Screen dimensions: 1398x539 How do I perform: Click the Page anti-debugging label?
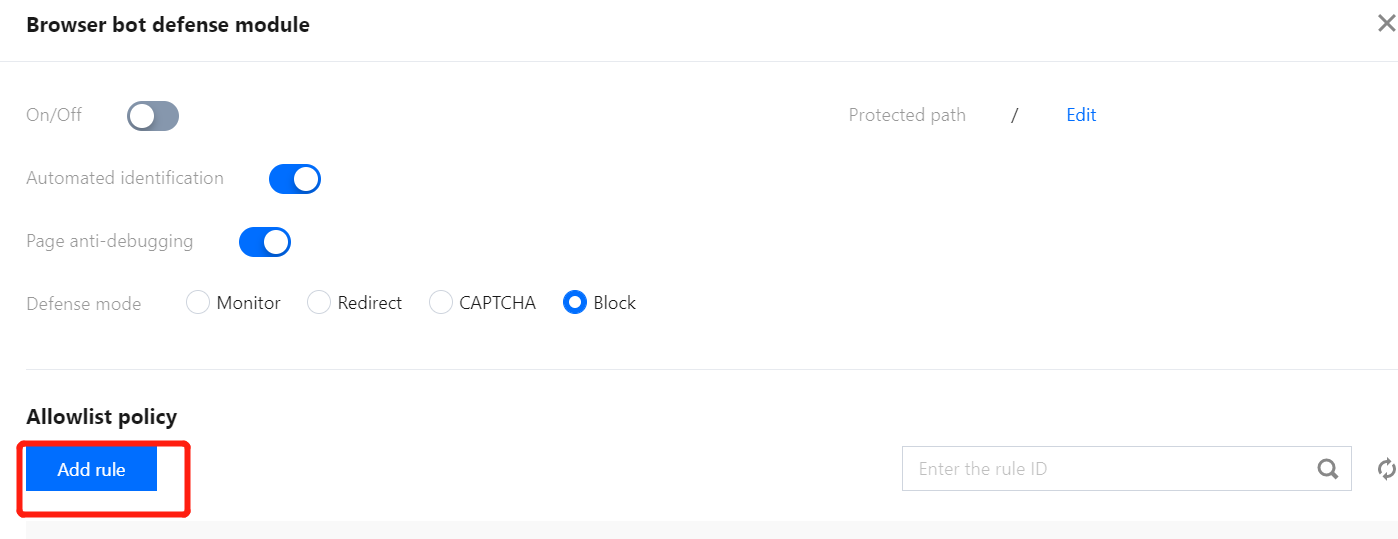[110, 241]
